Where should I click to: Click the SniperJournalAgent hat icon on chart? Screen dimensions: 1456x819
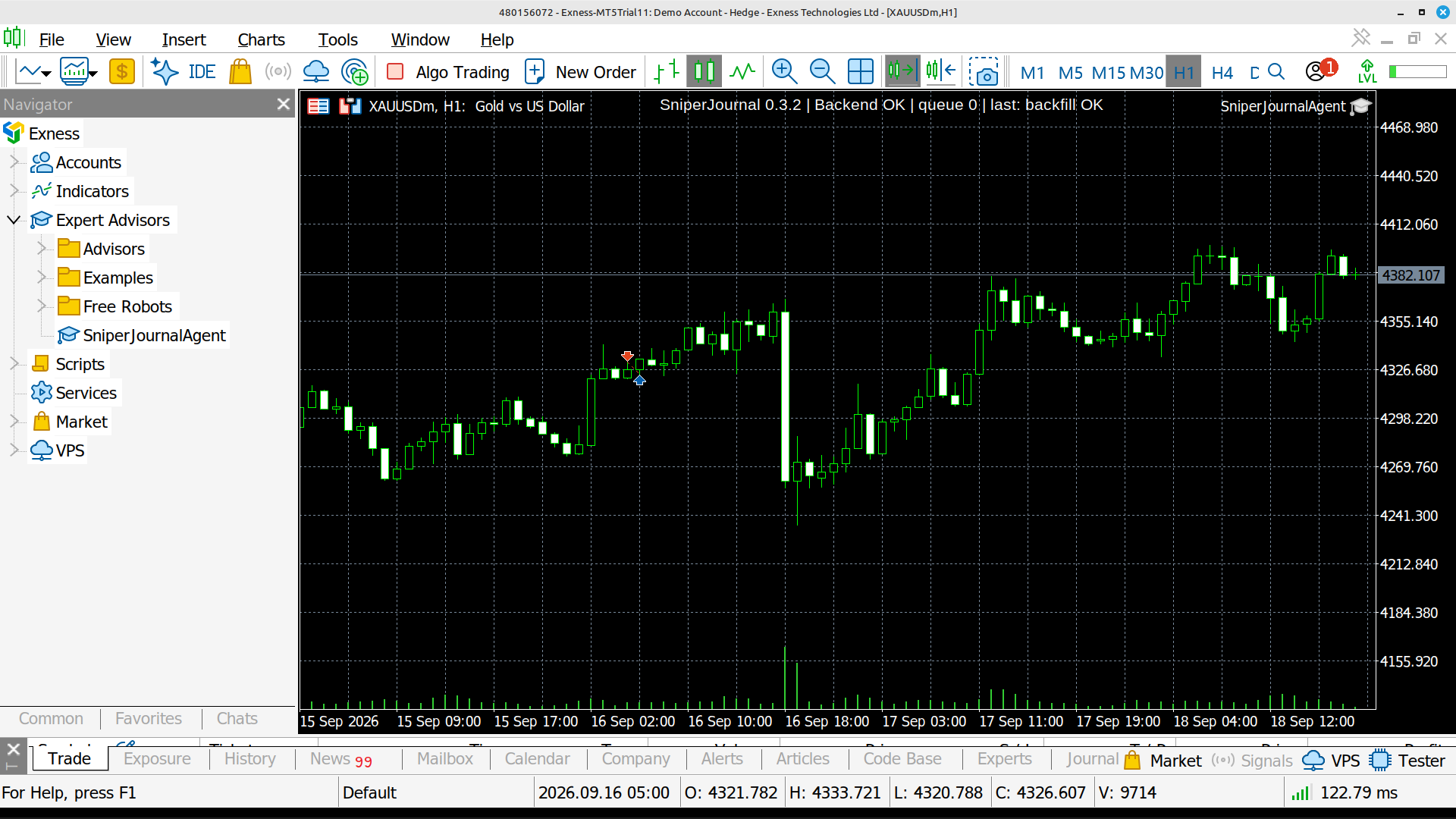tap(1360, 106)
